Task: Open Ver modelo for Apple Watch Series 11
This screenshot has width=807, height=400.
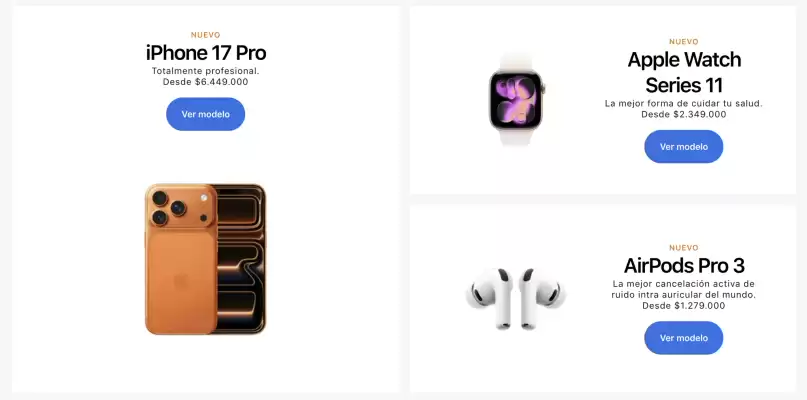Action: pyautogui.click(x=683, y=147)
